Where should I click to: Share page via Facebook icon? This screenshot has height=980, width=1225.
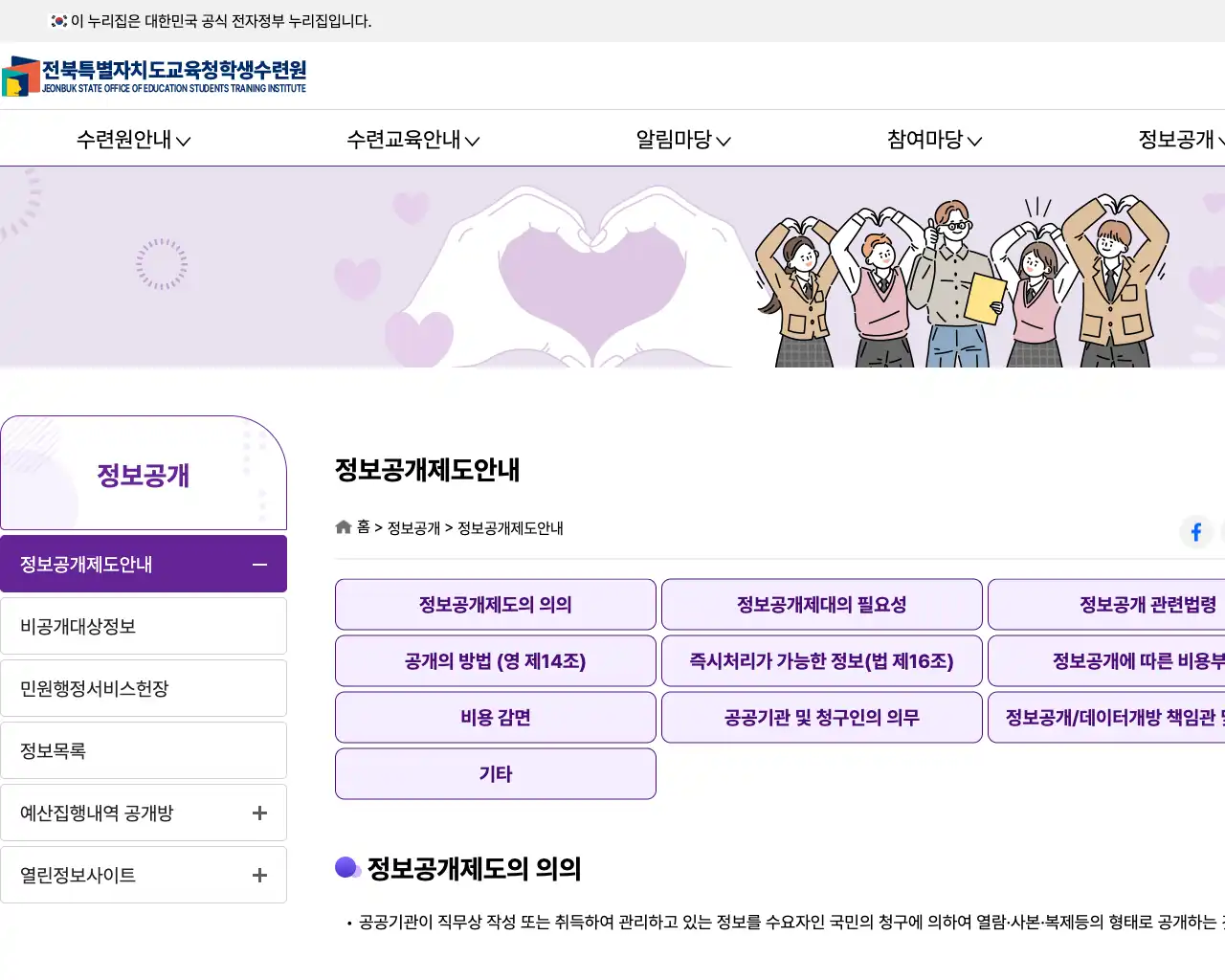(1196, 532)
